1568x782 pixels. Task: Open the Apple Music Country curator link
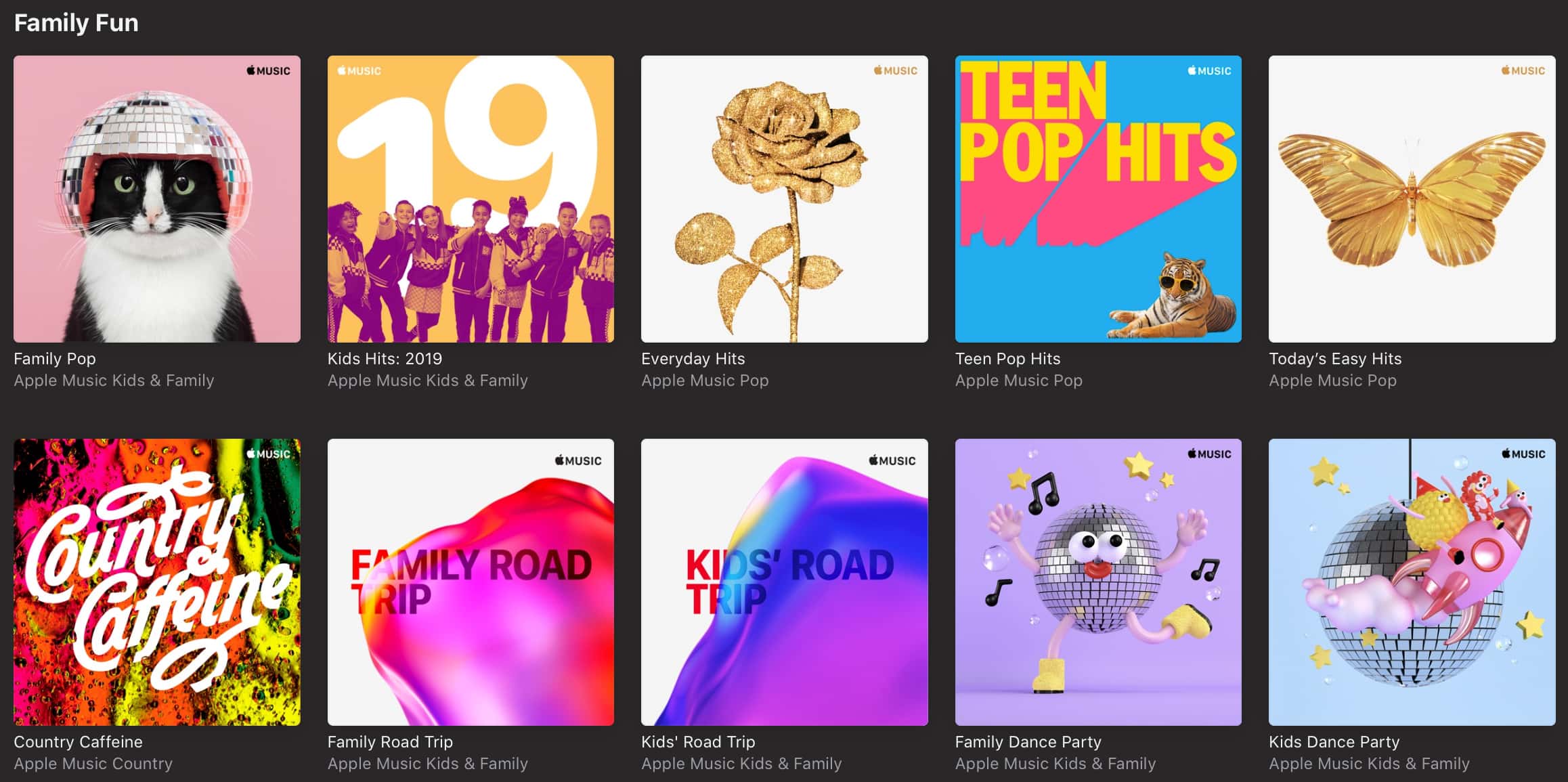click(x=93, y=764)
